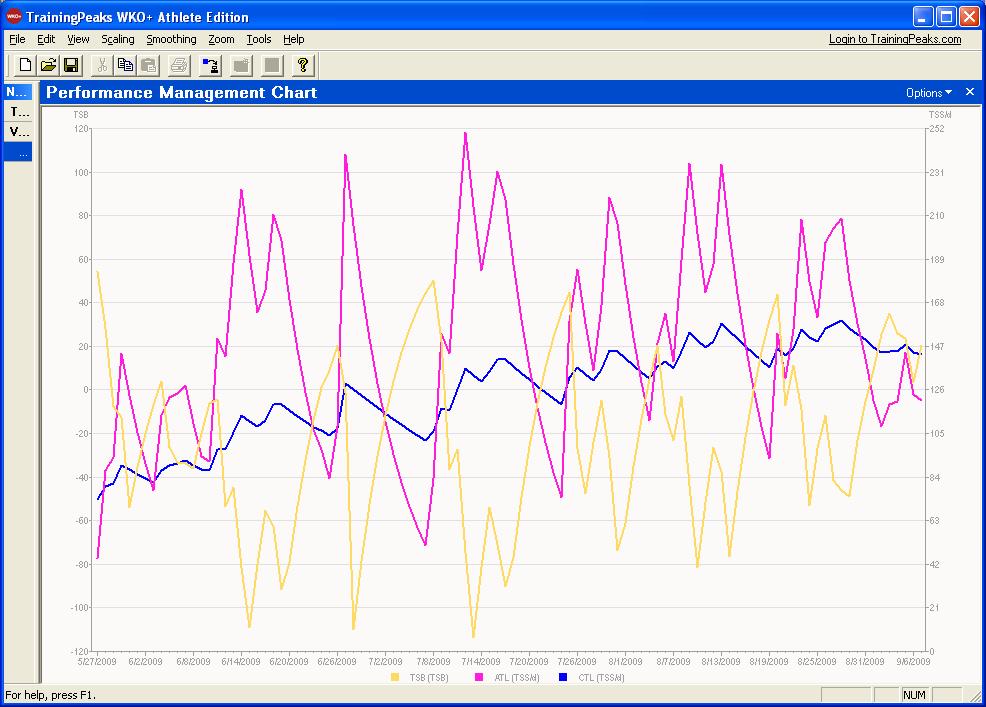Click the device download toolbar icon

point(210,65)
